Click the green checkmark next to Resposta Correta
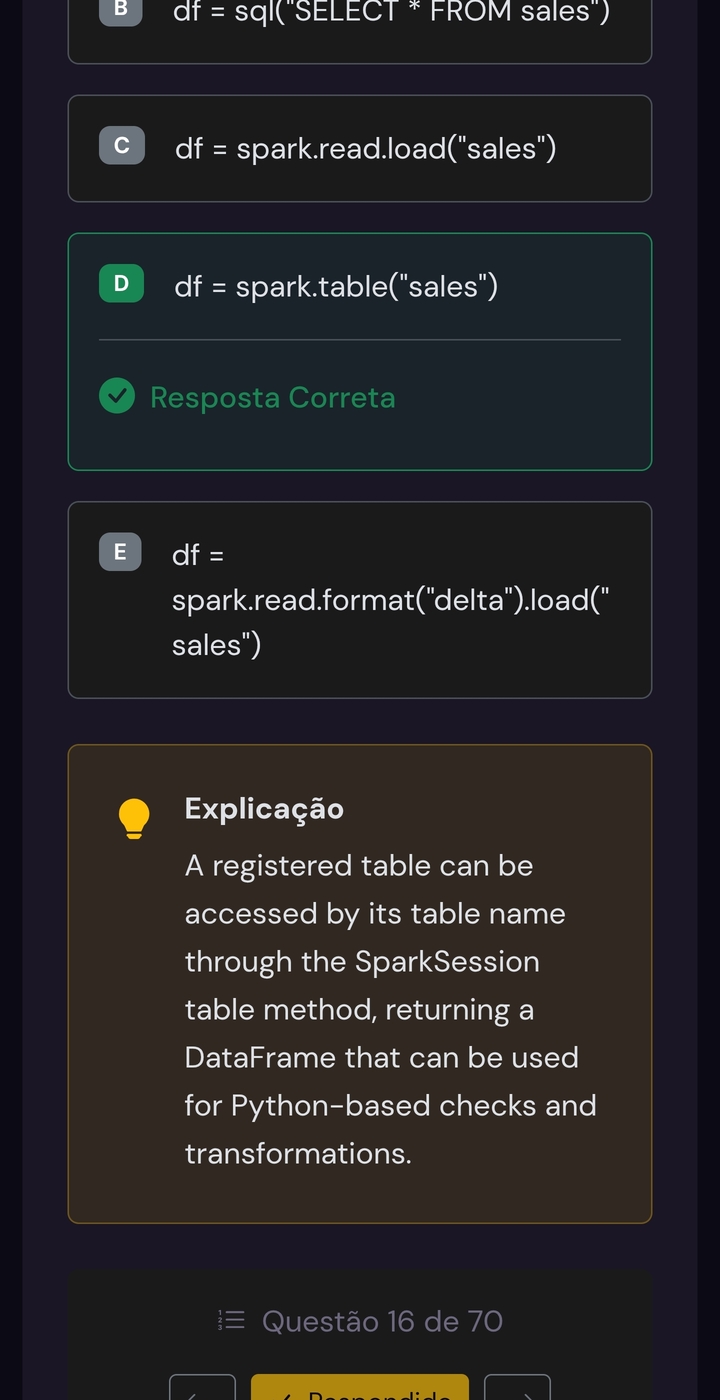The width and height of the screenshot is (720, 1400). point(117,396)
